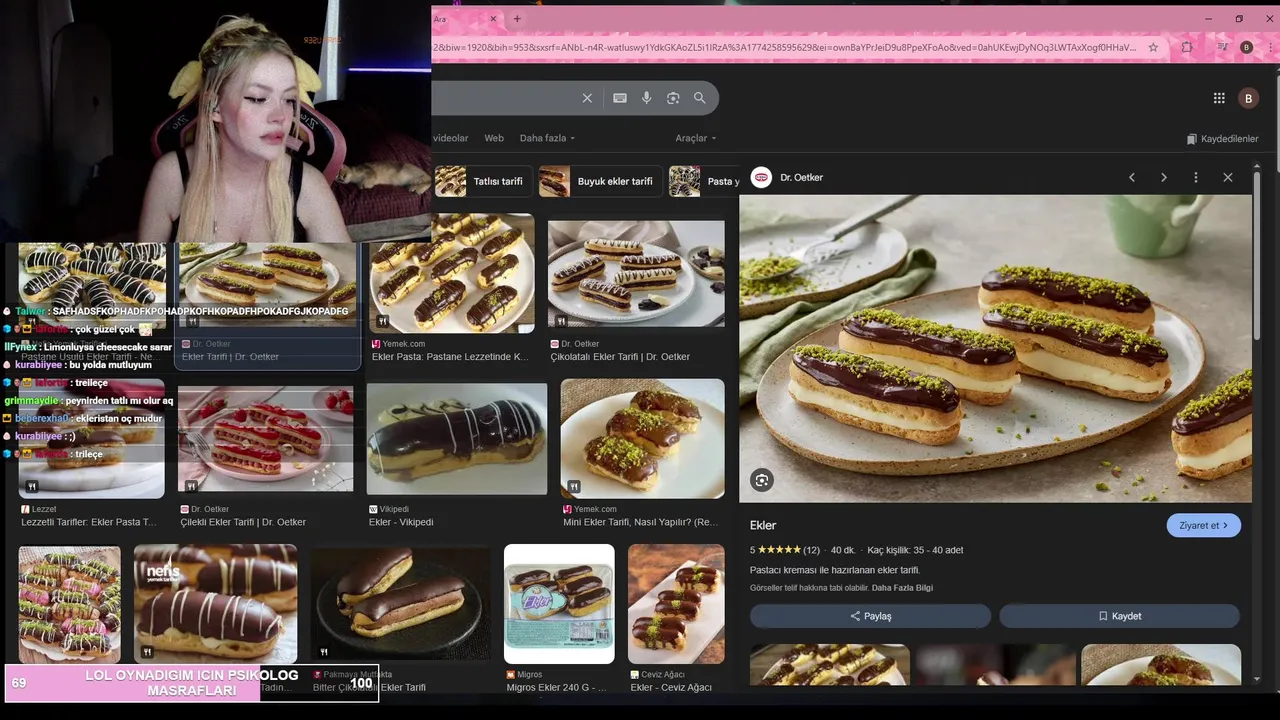Show previous image in preview panel
The width and height of the screenshot is (1280, 720).
(1132, 177)
